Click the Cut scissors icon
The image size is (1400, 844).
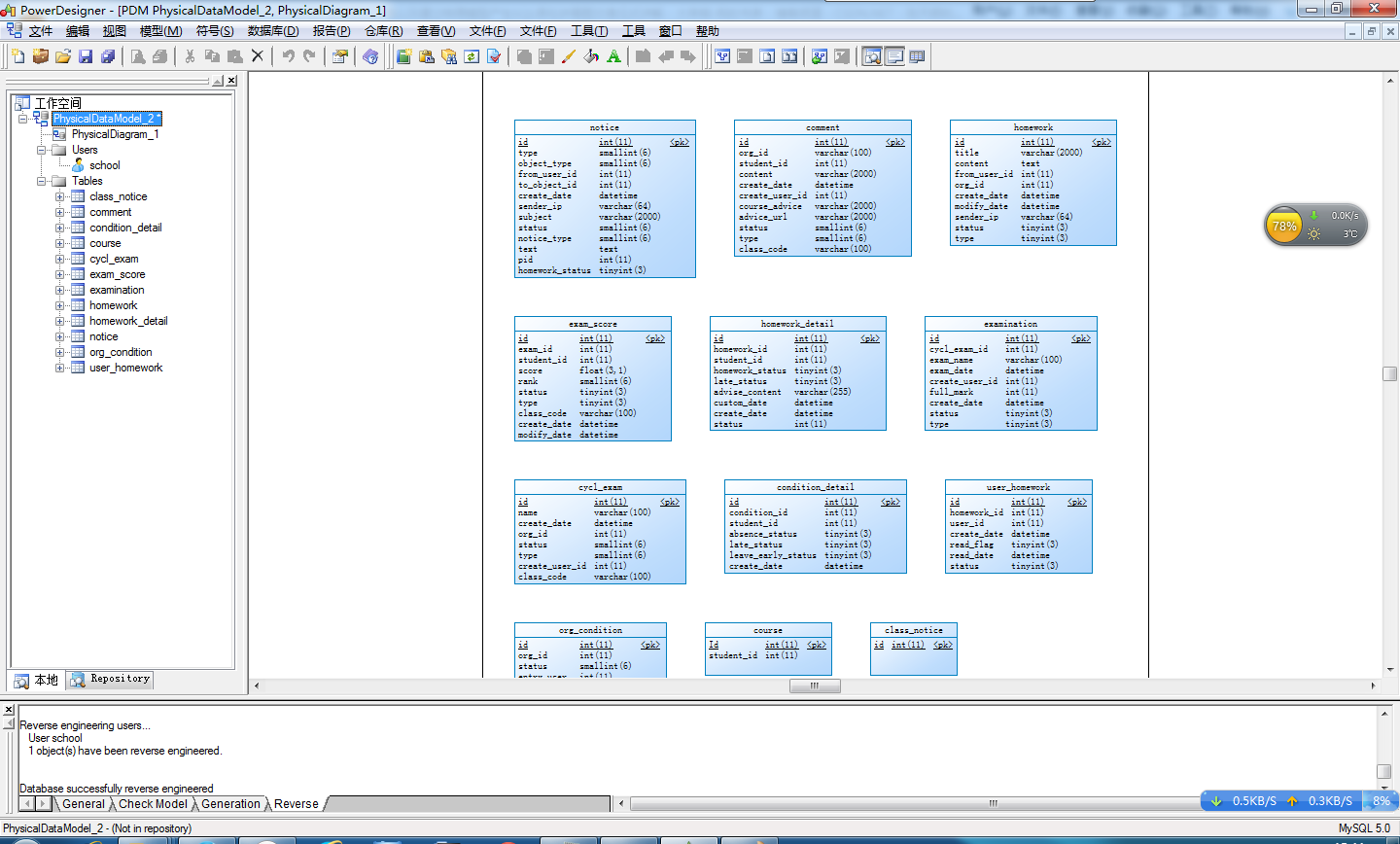tap(190, 56)
